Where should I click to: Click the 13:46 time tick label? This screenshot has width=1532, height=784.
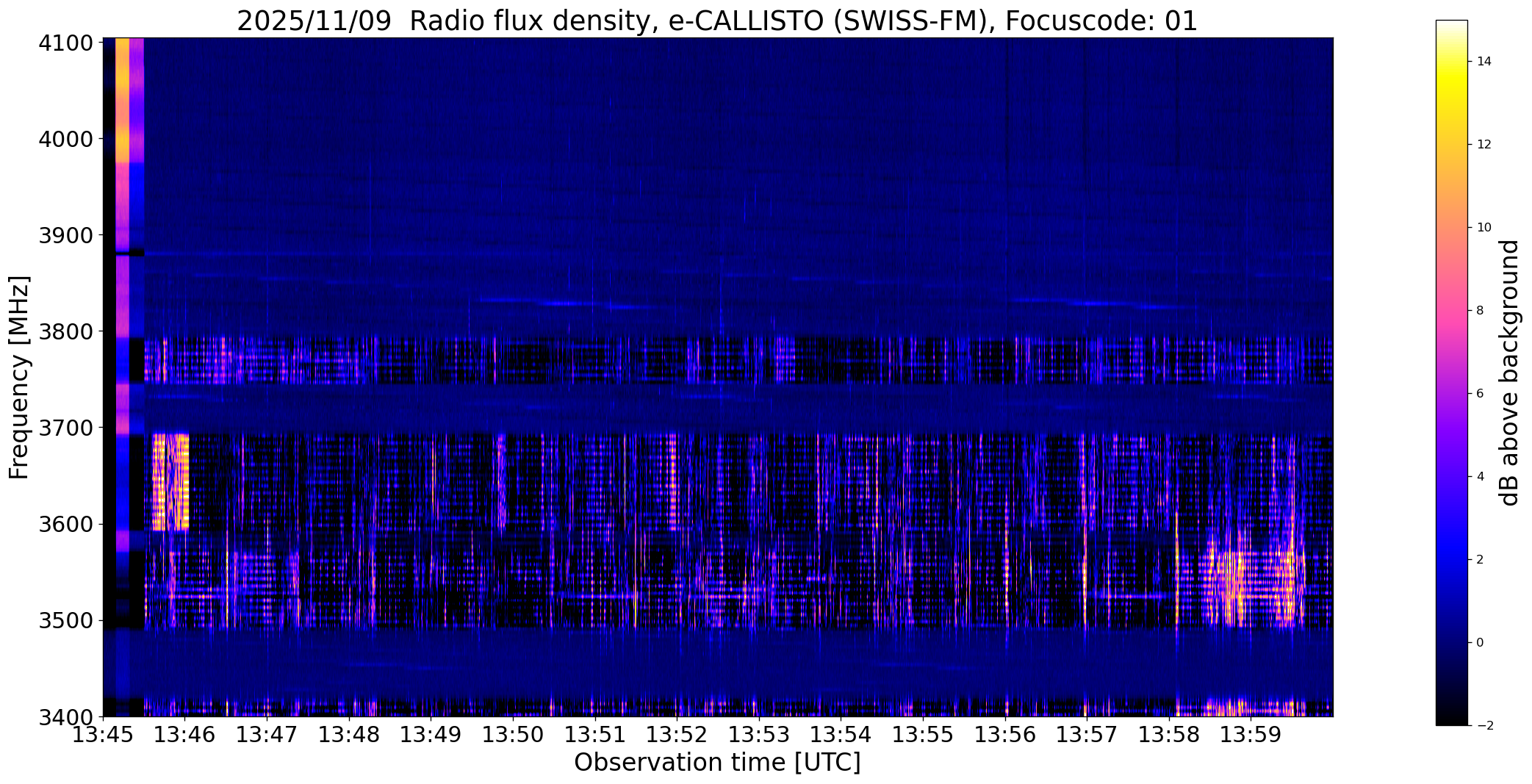(x=186, y=735)
